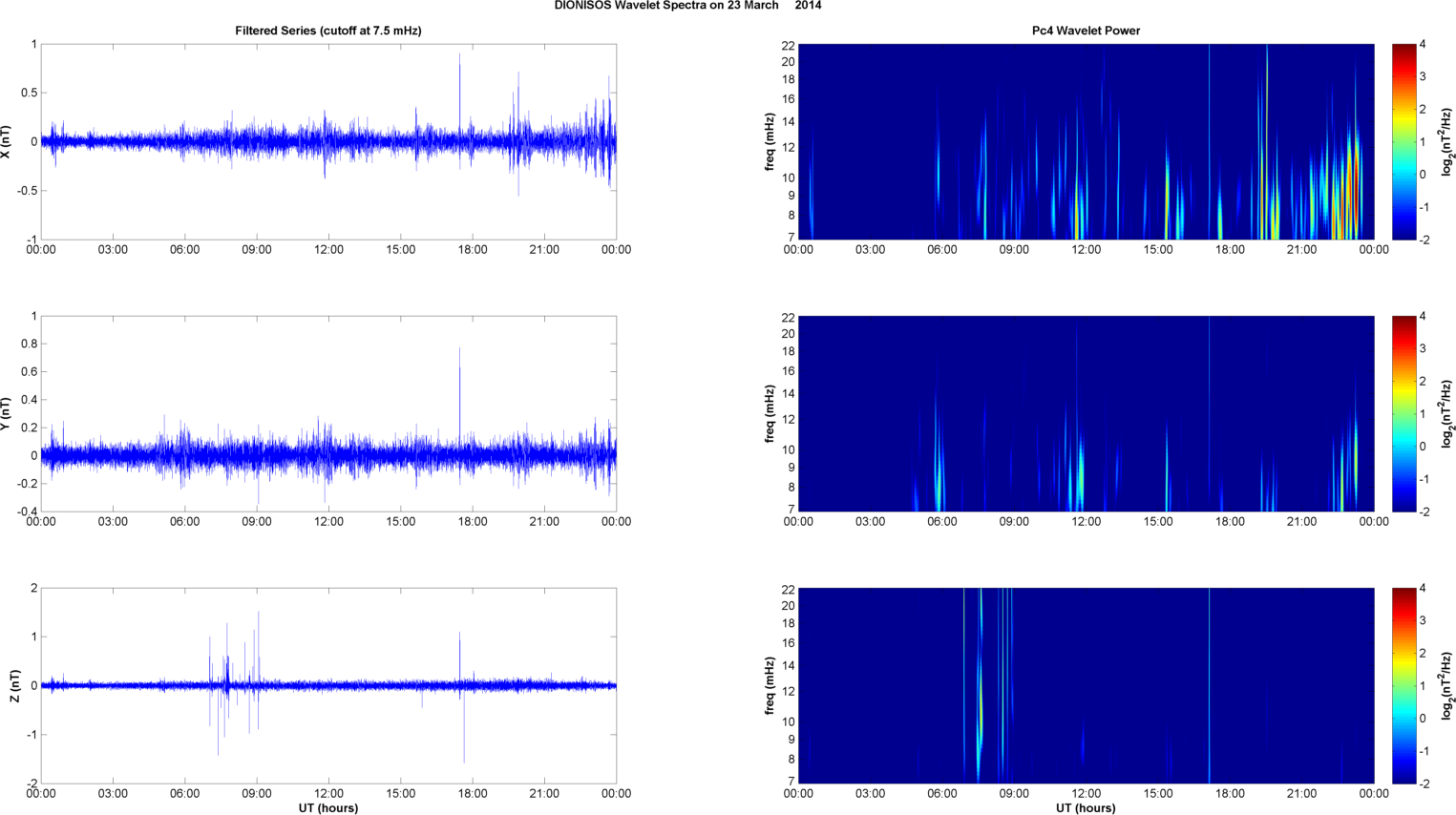This screenshot has width=1456, height=815.
Task: Select the DIONISOS Wavelet Spectra figure title
Action: (687, 6)
